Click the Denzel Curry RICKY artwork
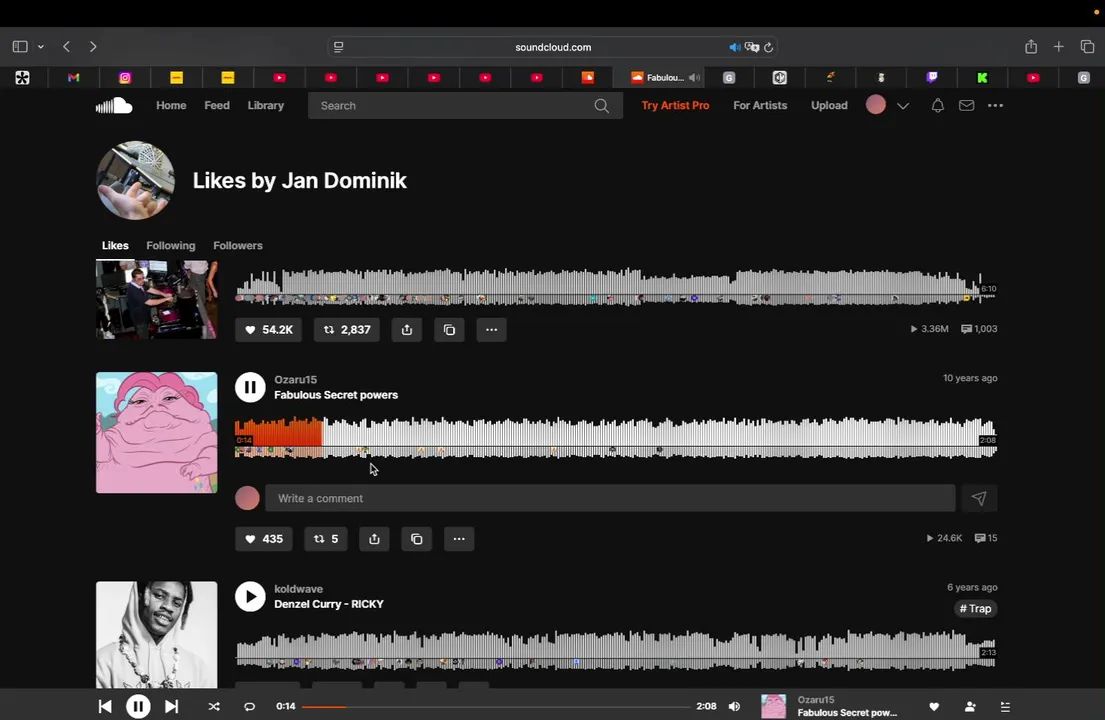The image size is (1105, 720). (156, 634)
